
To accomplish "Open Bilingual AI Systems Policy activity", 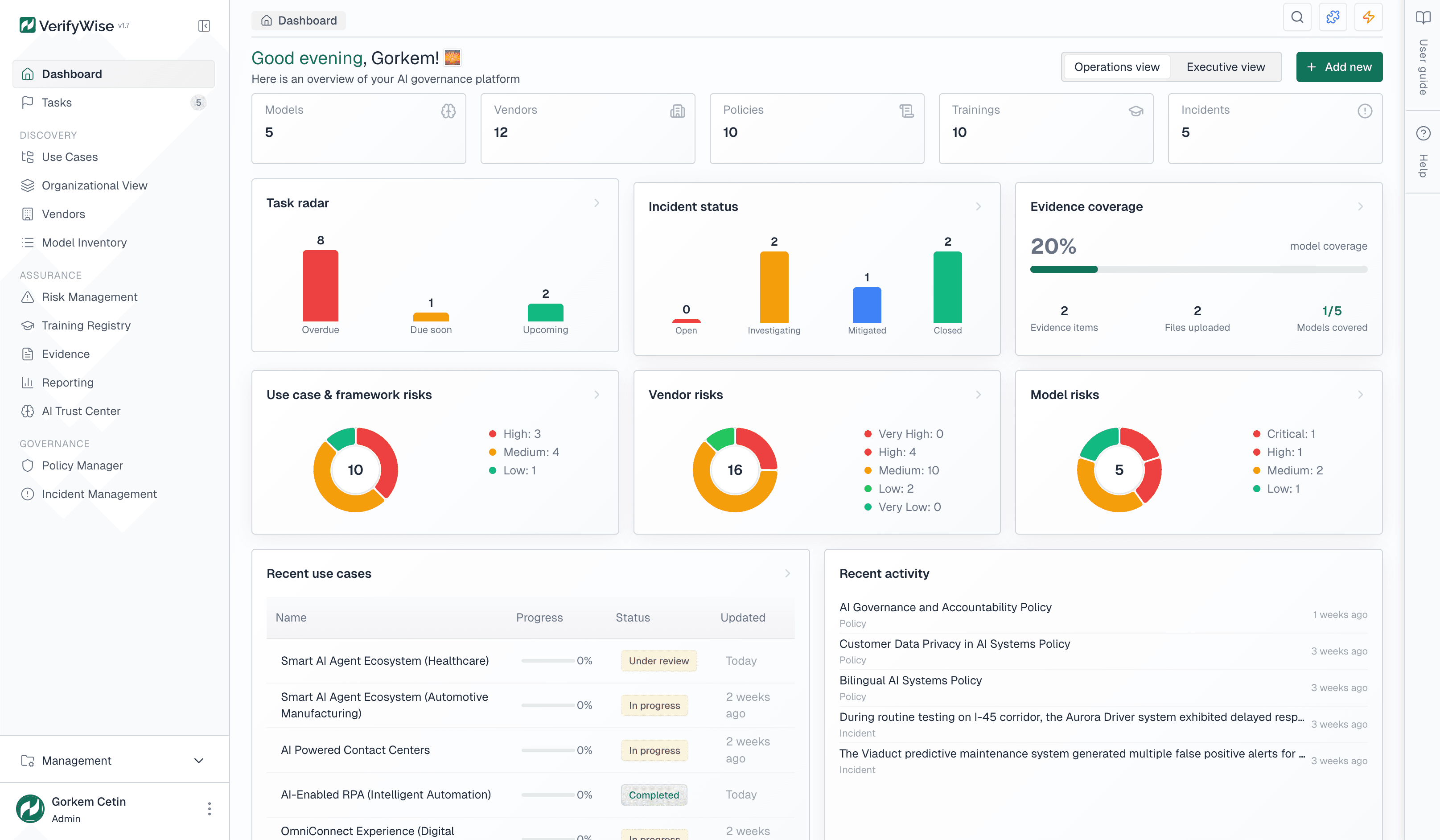I will coord(910,680).
